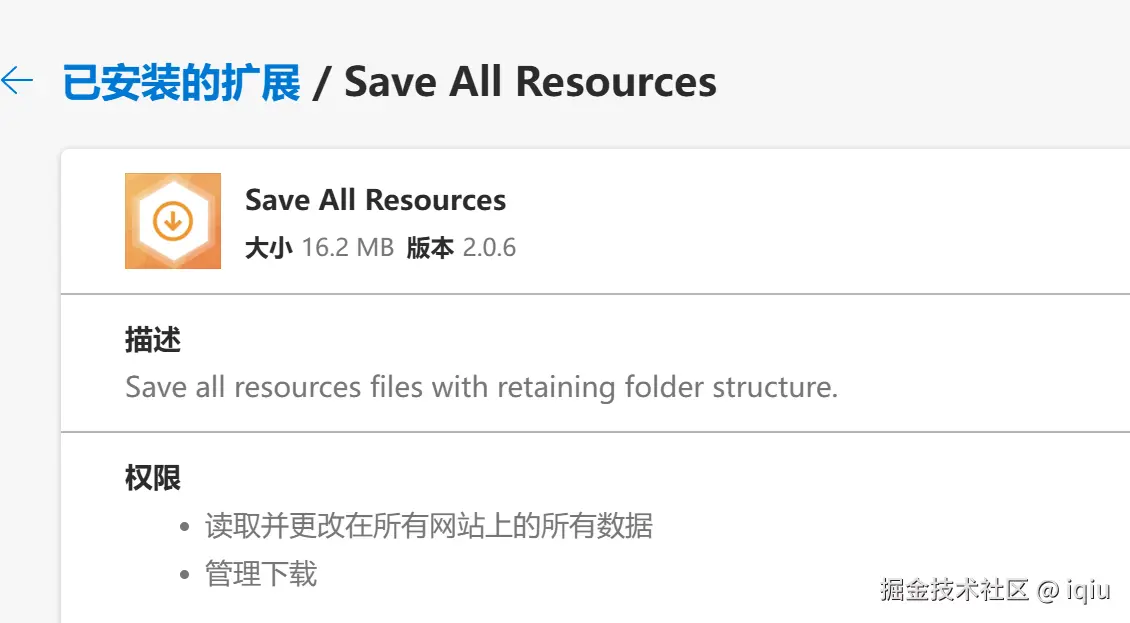1130x623 pixels.
Task: Select the Save All Resources extension name
Action: [375, 200]
